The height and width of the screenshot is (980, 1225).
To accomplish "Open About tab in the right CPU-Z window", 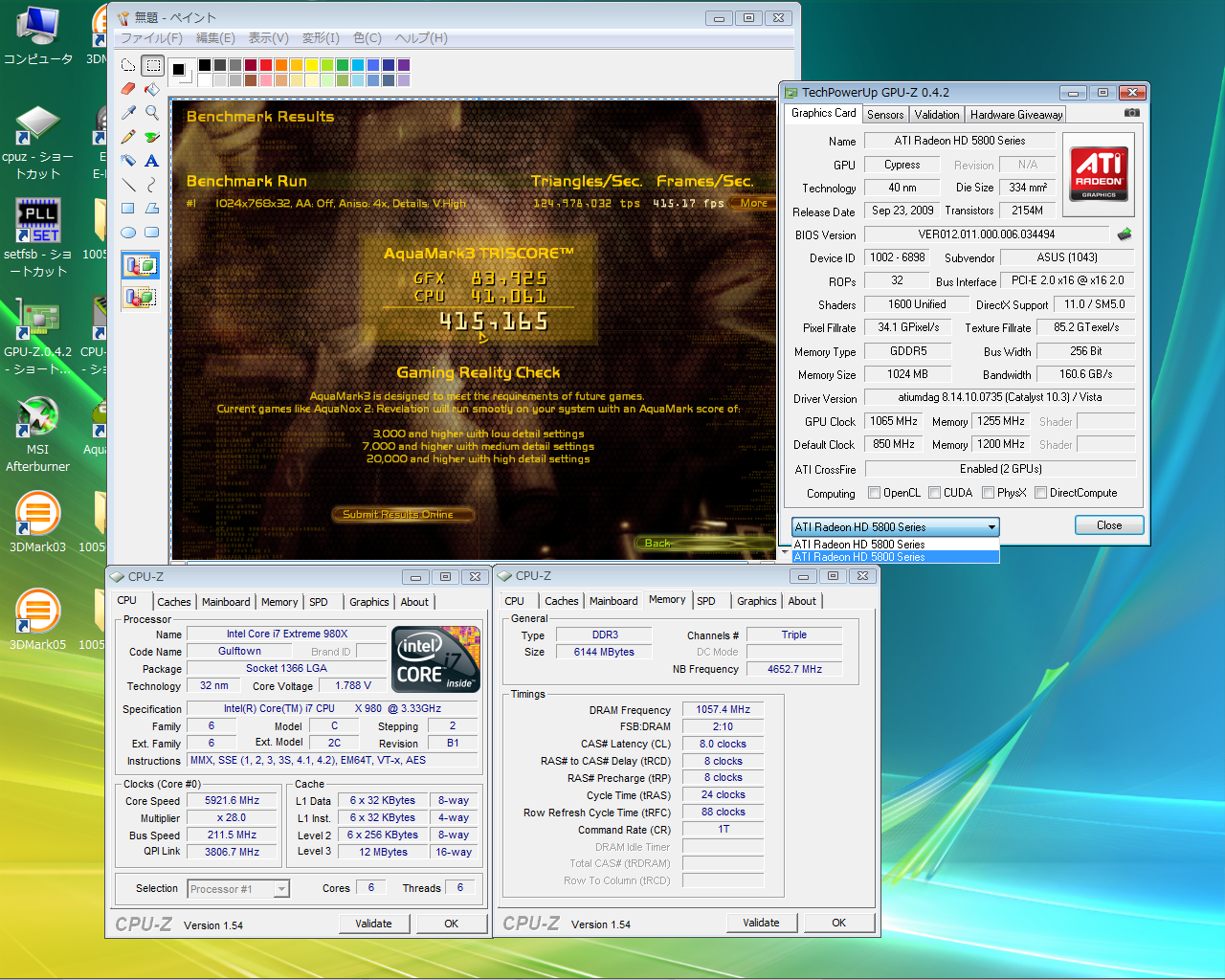I will point(802,601).
